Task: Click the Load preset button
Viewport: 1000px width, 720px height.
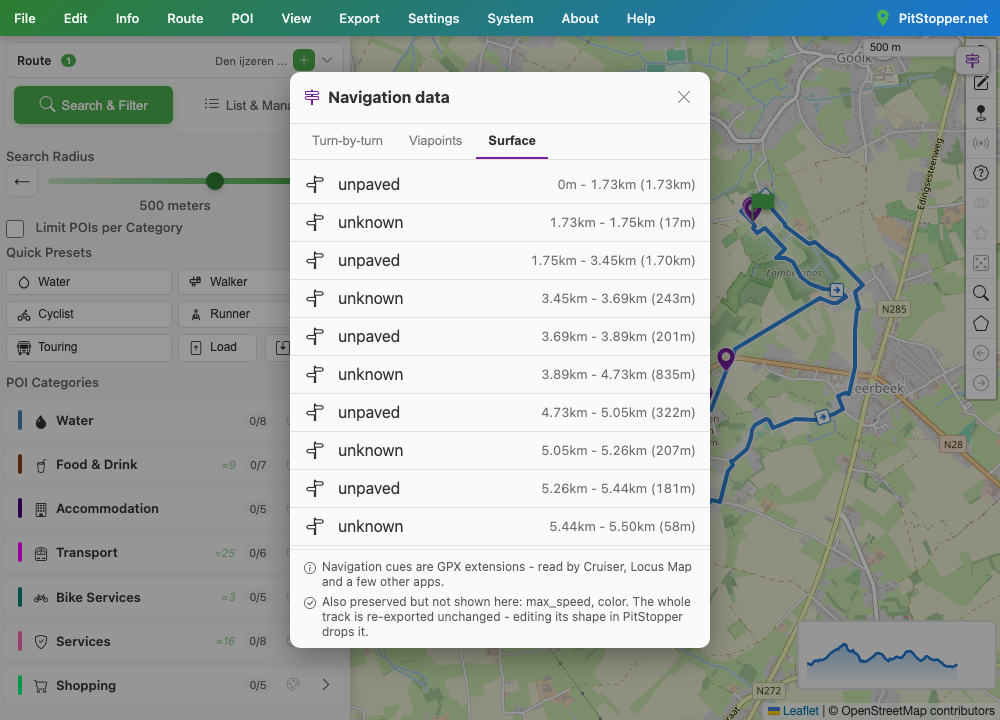Action: [217, 348]
